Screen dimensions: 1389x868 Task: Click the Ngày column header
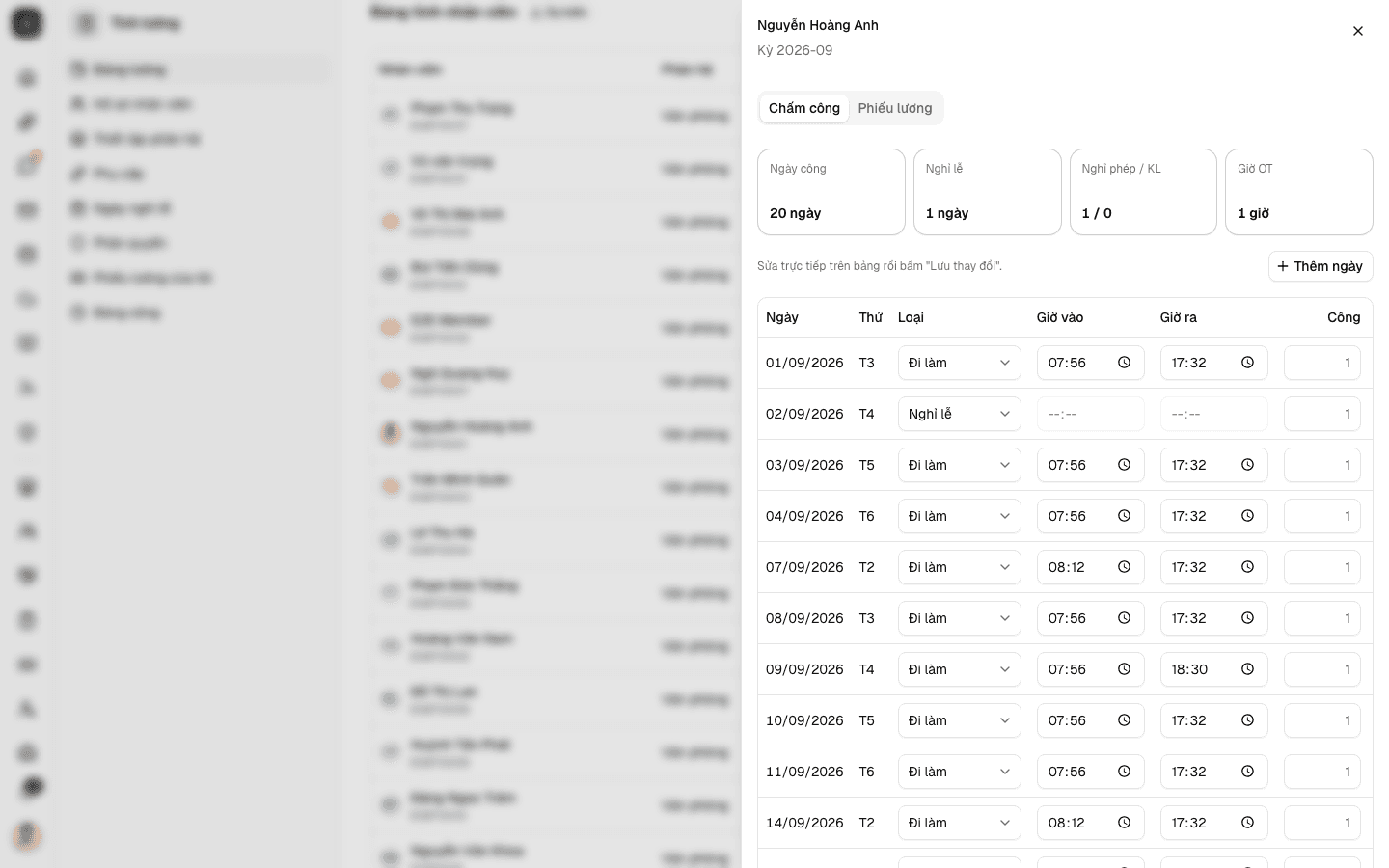coord(782,317)
